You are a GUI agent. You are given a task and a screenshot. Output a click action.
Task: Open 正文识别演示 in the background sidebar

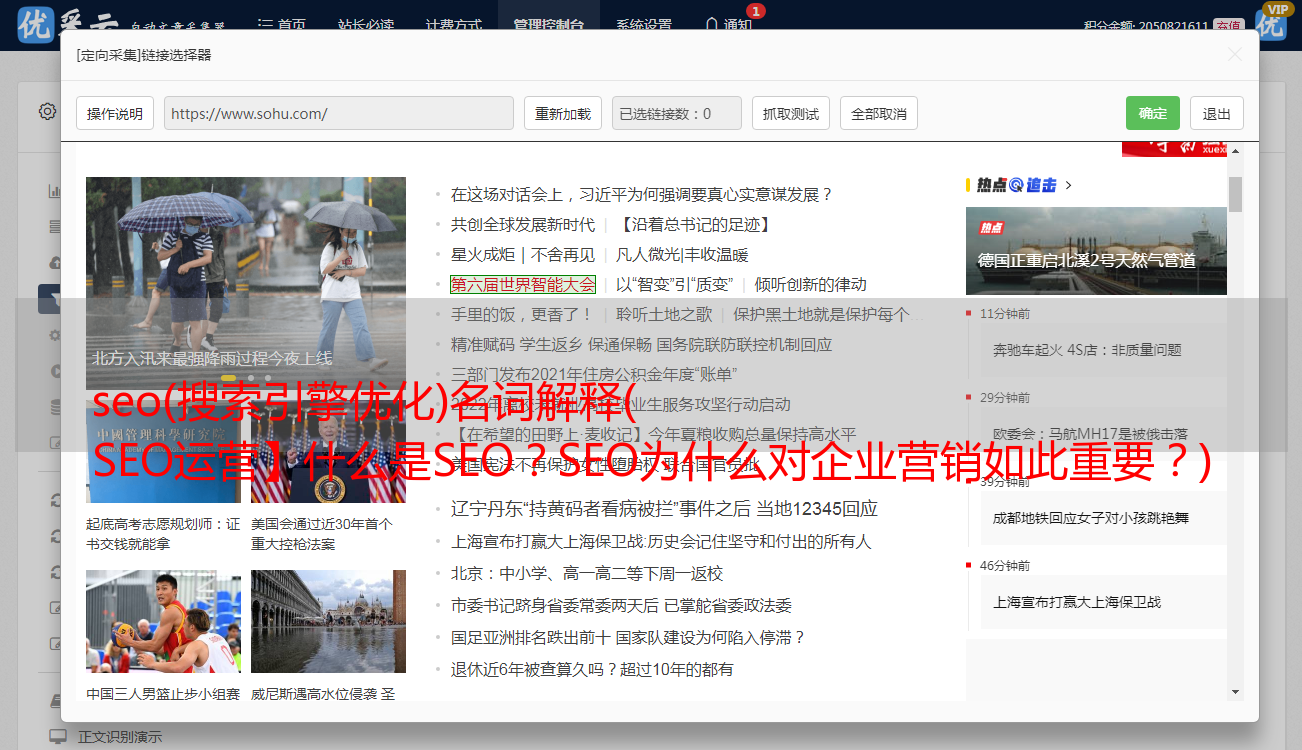tap(120, 737)
